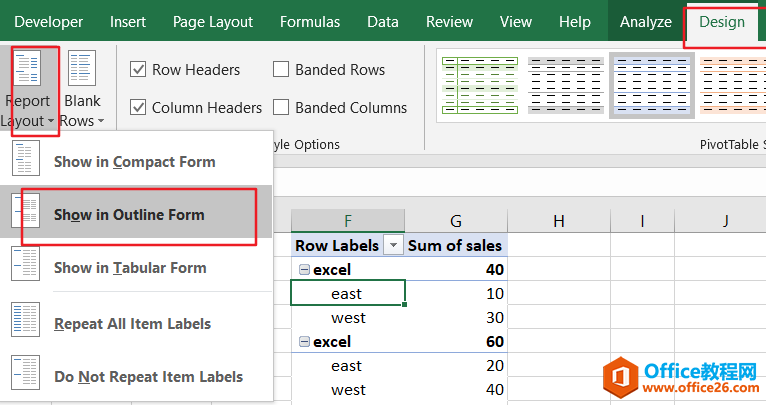Image resolution: width=766 pixels, height=405 pixels.
Task: Select column H header
Action: (558, 220)
